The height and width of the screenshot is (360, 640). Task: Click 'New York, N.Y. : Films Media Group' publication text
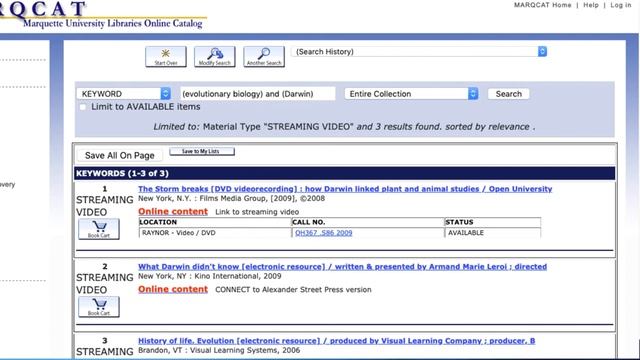[231, 199]
